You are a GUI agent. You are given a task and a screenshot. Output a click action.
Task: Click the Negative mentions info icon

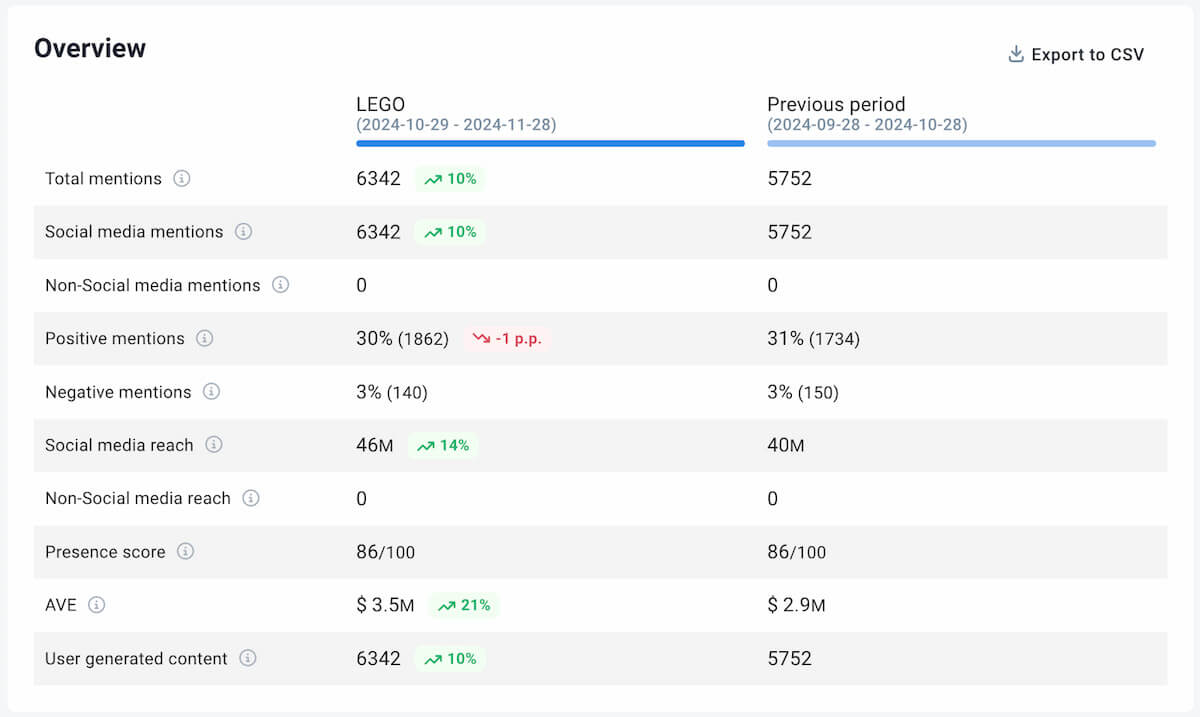click(x=212, y=392)
